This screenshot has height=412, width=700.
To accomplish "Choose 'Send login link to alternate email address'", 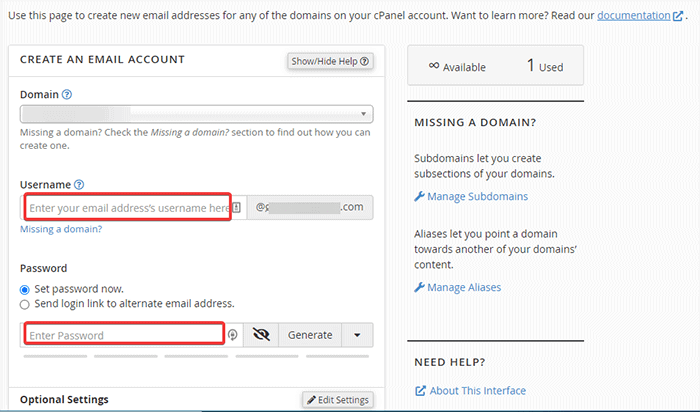I will (x=25, y=303).
